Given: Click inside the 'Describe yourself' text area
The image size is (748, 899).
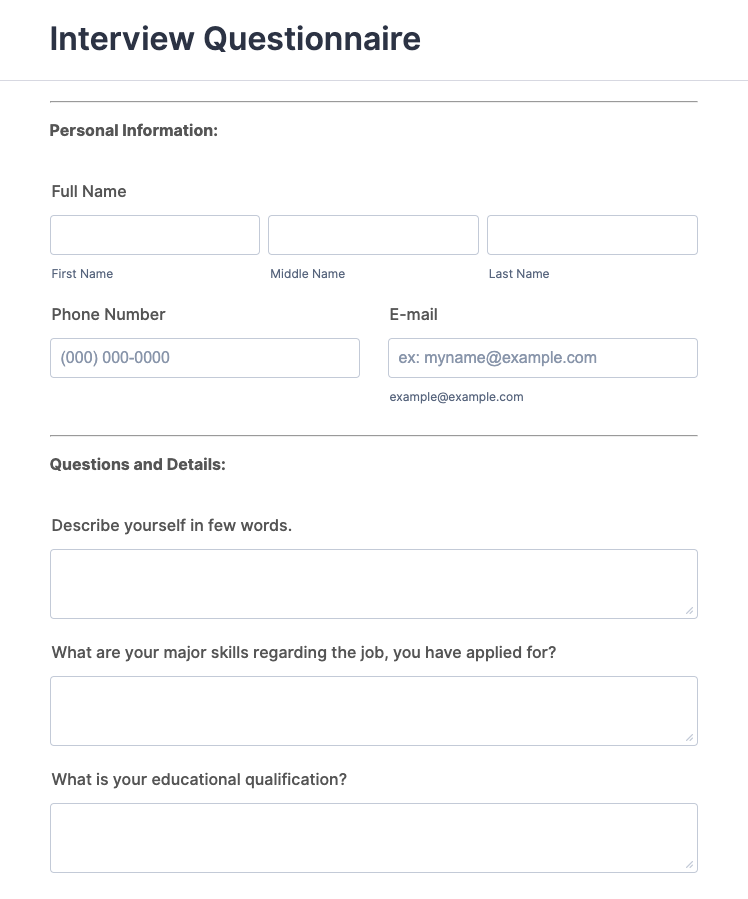Looking at the screenshot, I should (x=373, y=584).
